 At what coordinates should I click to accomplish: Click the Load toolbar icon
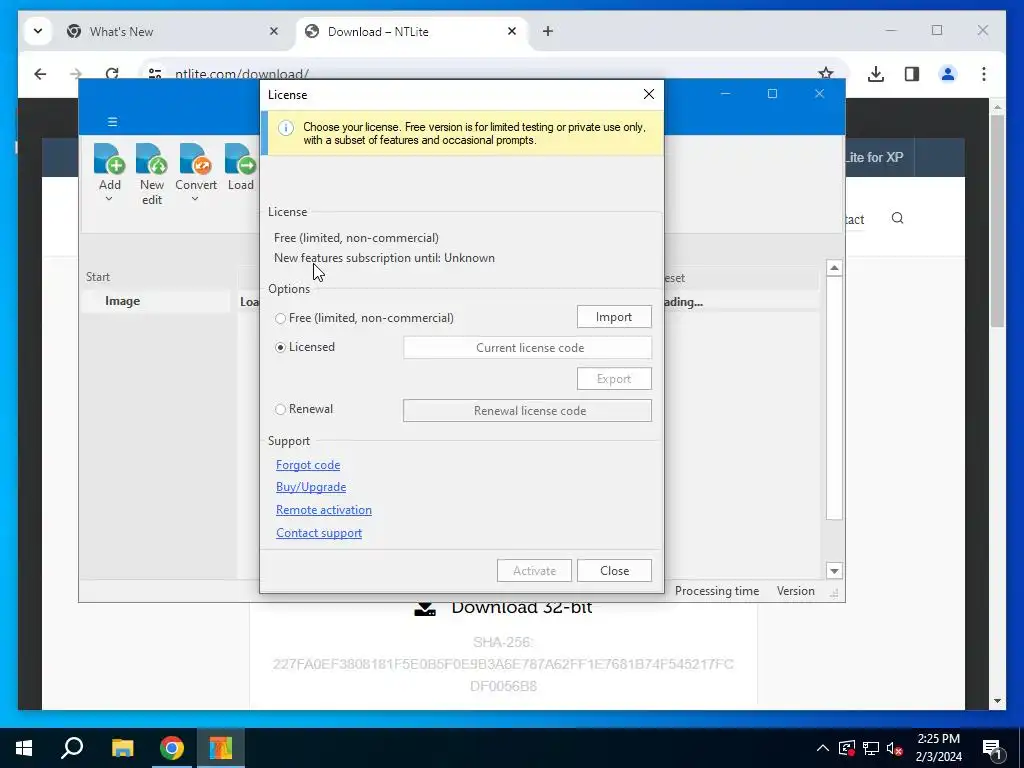coord(240,160)
